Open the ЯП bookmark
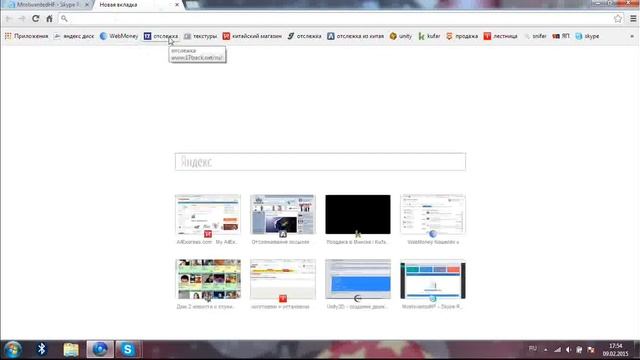640x360 pixels. (x=561, y=36)
